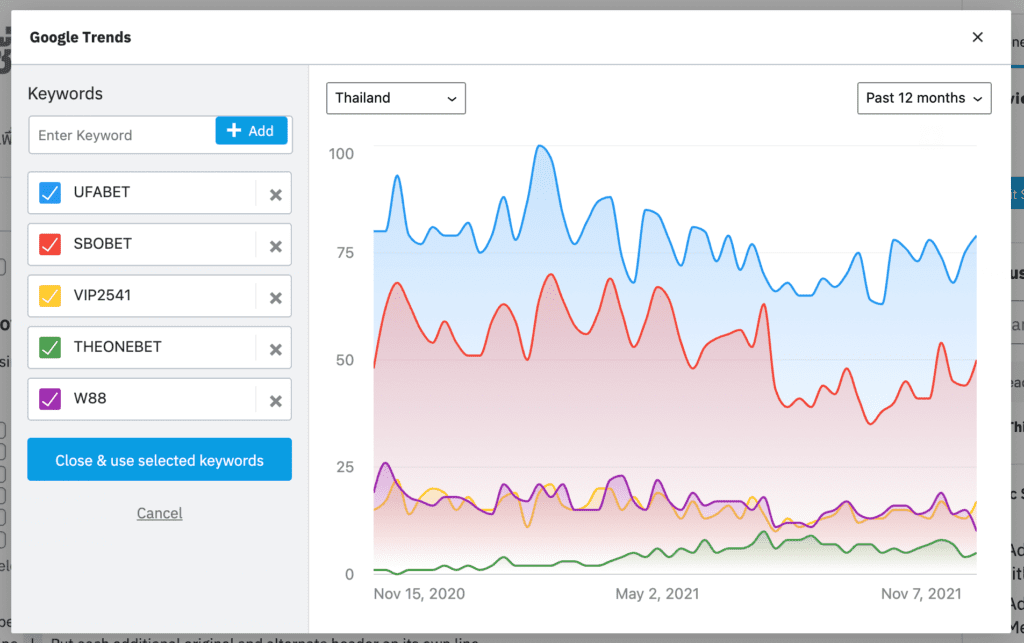
Task: Toggle the red SBOBET checkbox
Action: 50,244
